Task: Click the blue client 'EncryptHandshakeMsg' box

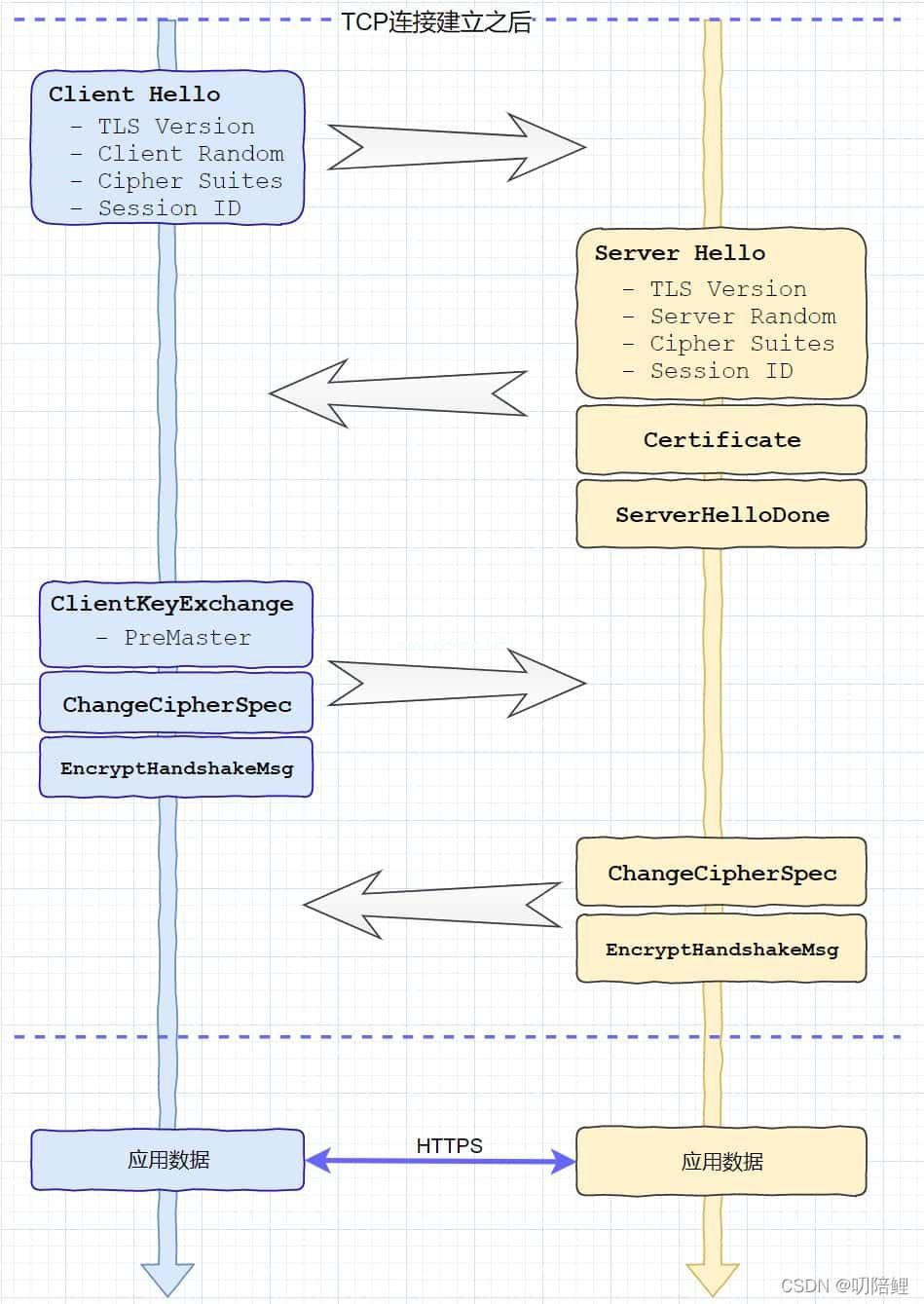Action: (x=176, y=767)
